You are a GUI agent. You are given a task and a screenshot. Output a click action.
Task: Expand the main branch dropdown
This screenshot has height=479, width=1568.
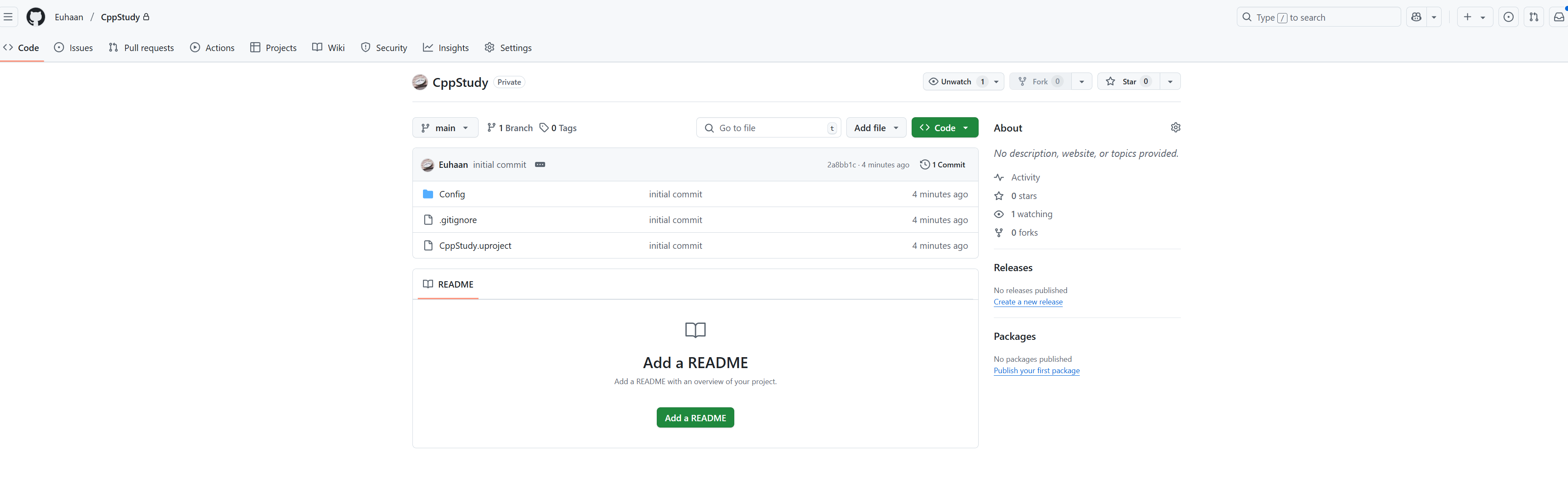pos(445,128)
